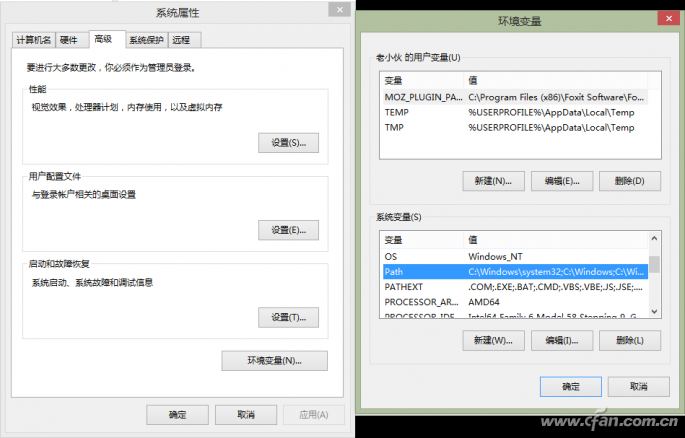685x438 pixels.
Task: Confirm 环境变量 dialog with 确定
Action: coord(571,386)
